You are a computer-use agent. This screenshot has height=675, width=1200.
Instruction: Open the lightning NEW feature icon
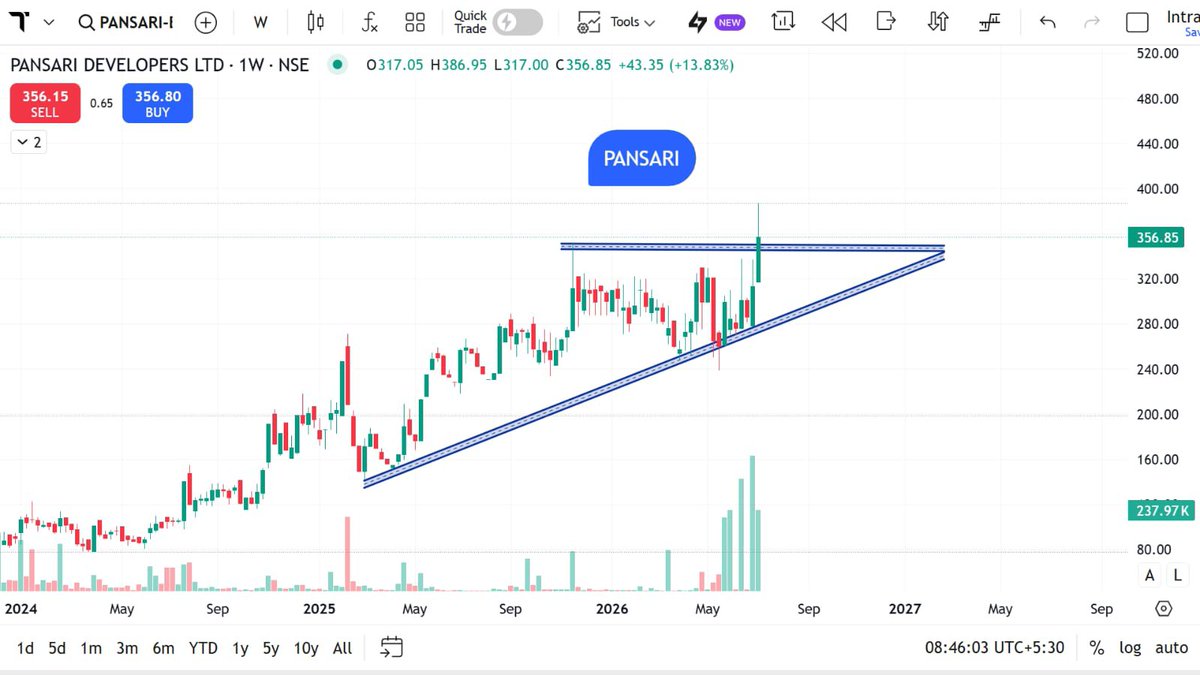tap(716, 22)
